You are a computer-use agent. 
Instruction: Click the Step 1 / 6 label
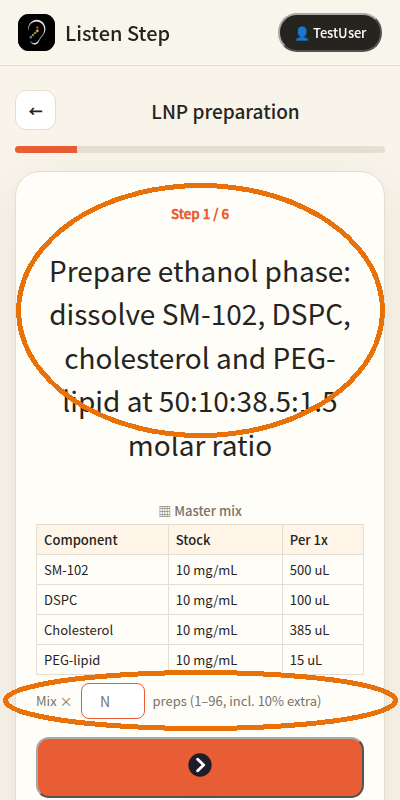(200, 214)
